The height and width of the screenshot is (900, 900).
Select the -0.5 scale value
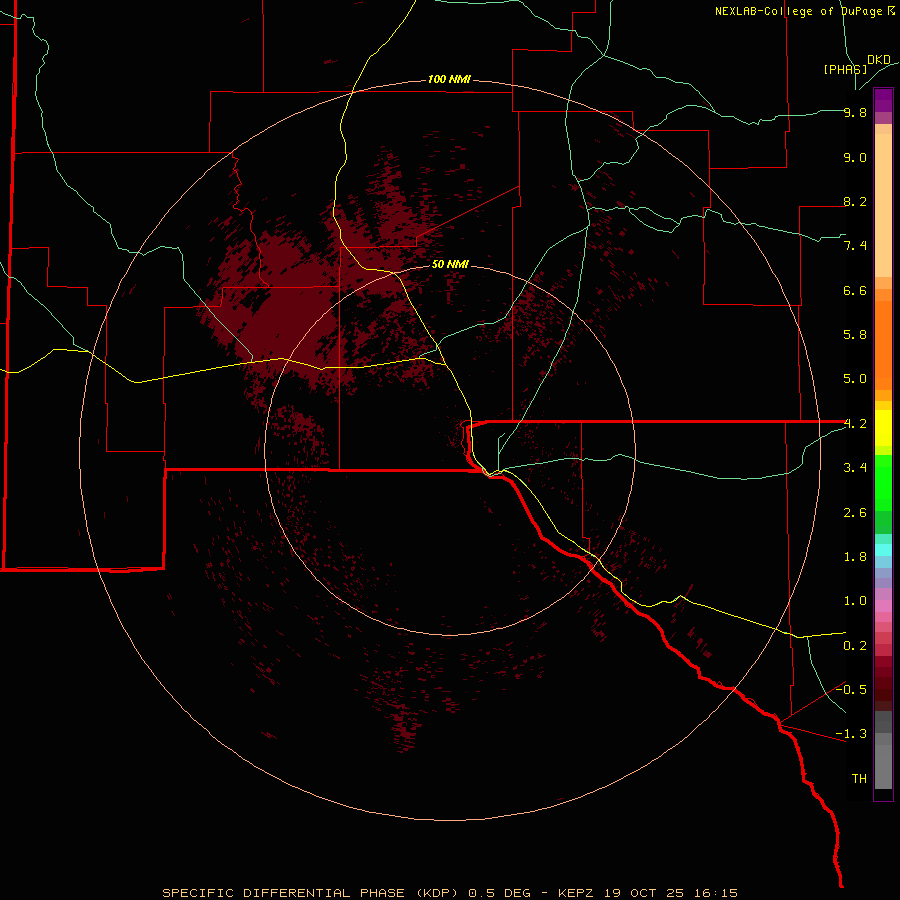[x=851, y=690]
